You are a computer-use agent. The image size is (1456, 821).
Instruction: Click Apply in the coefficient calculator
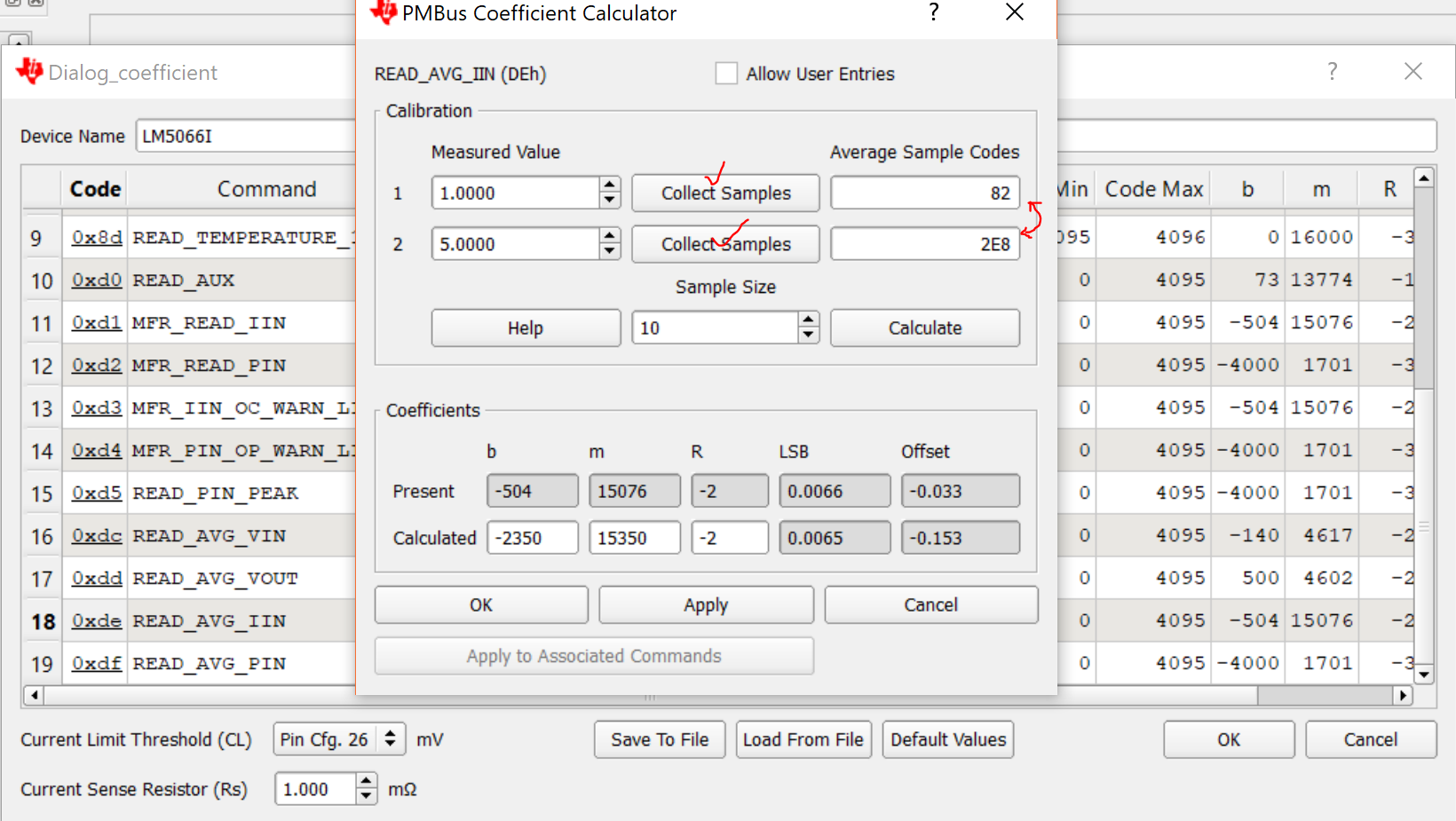click(x=706, y=604)
